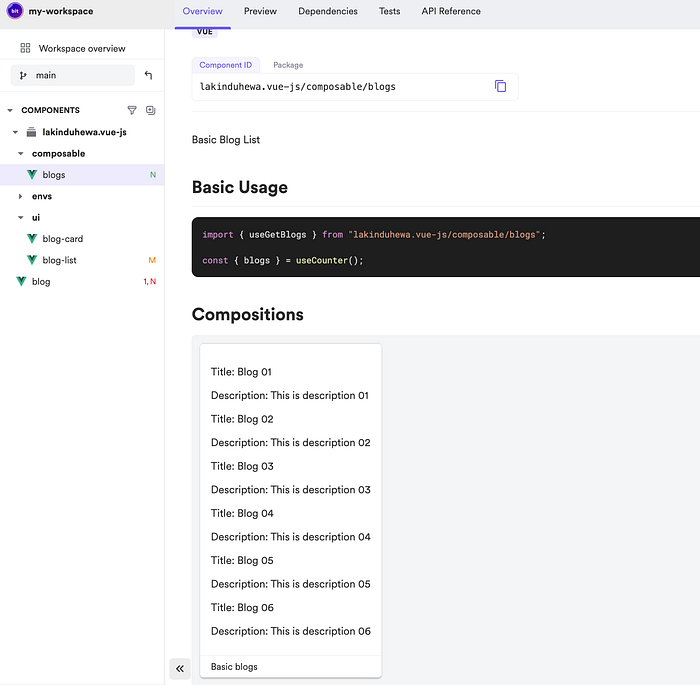Collapse the COMPONENTS section
700x685 pixels.
tap(10, 110)
